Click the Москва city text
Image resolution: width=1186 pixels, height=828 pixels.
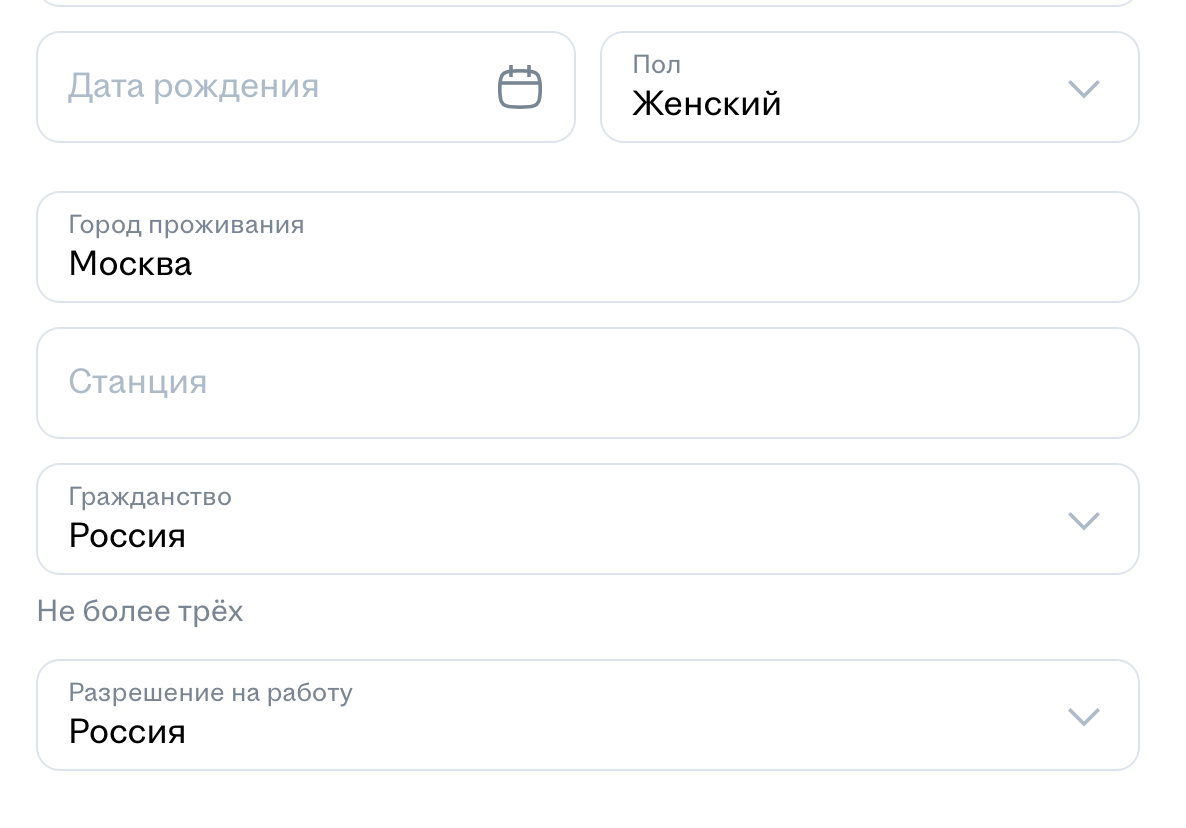[130, 264]
